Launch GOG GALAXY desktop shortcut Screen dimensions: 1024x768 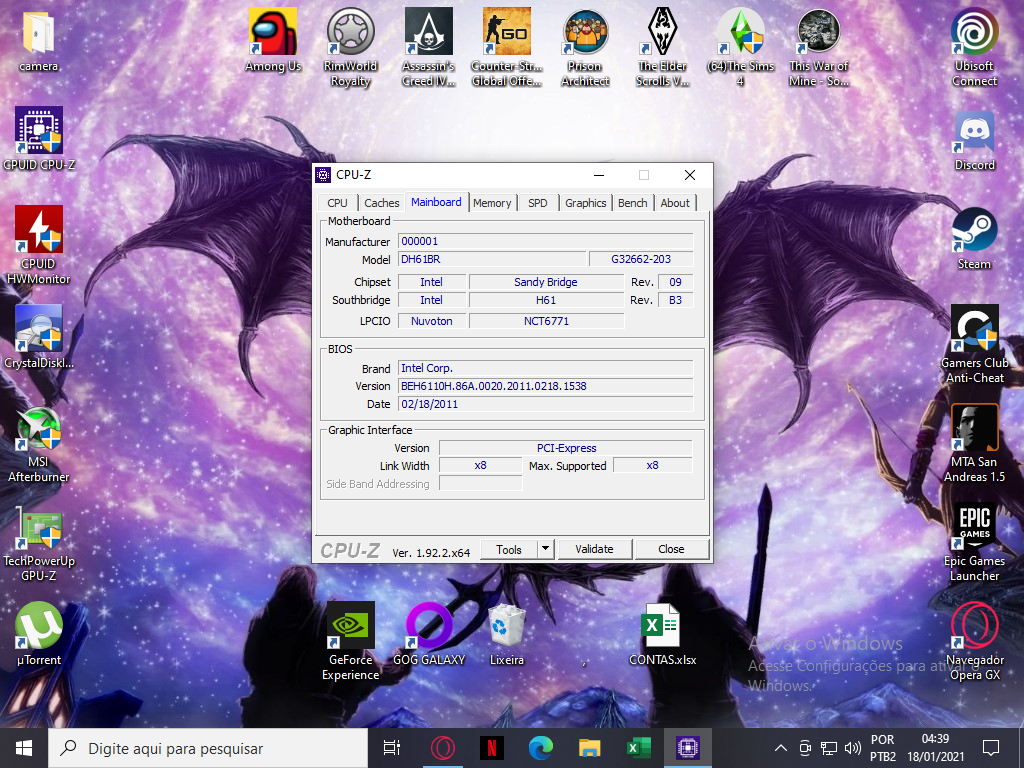tap(428, 635)
